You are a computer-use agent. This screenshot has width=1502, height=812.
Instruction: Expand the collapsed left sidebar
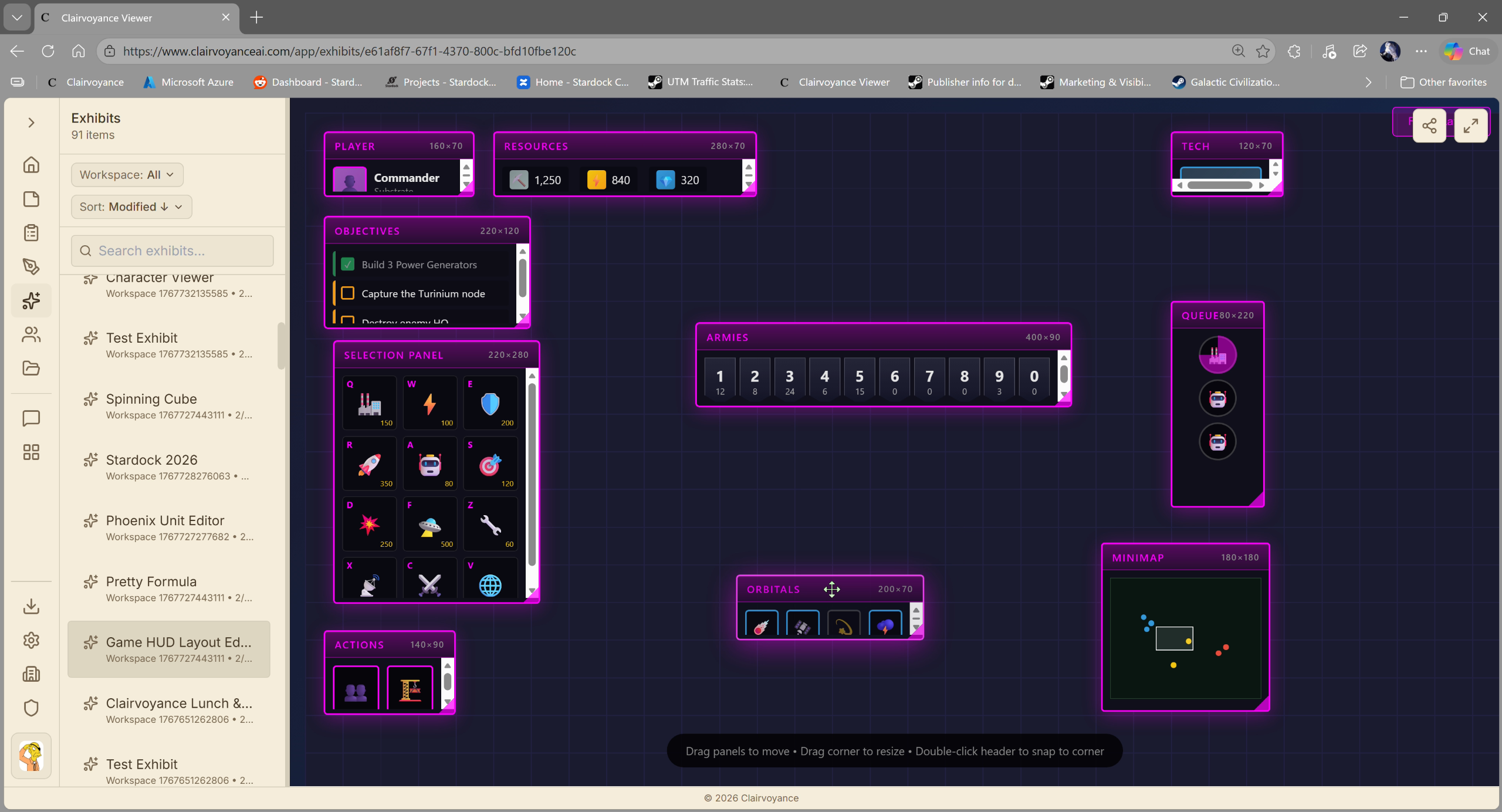31,123
